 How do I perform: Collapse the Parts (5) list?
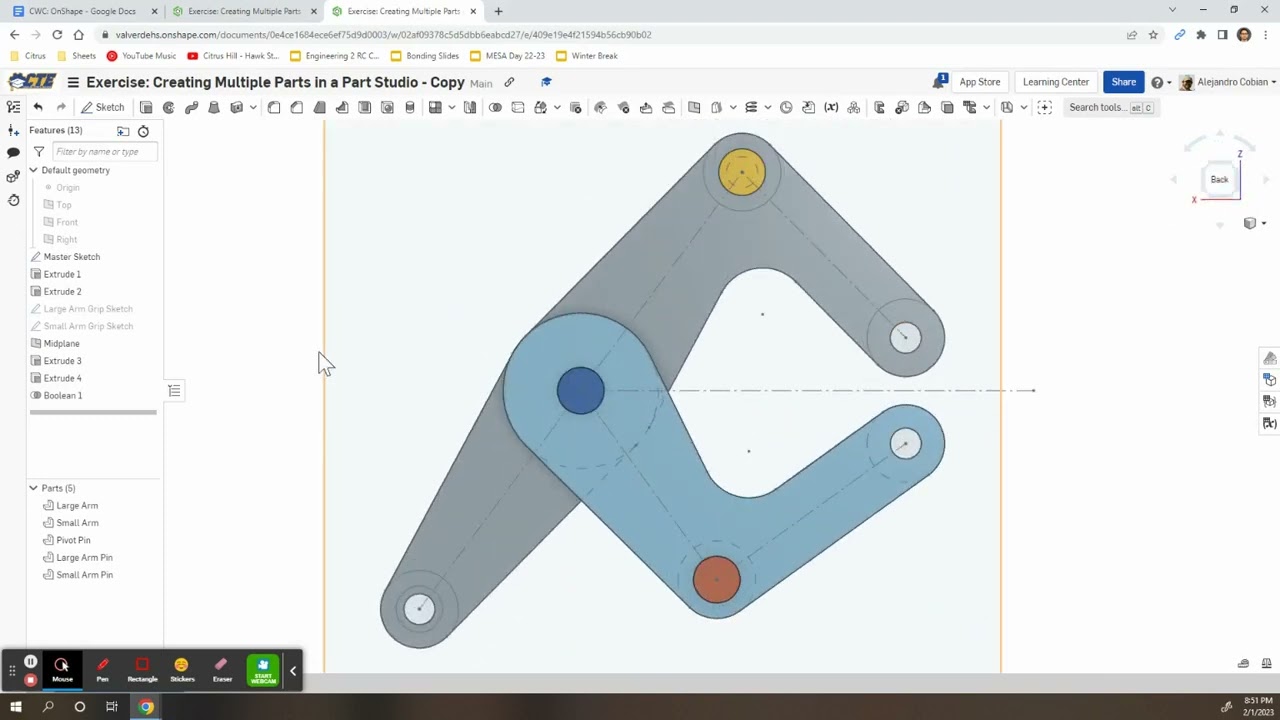coord(34,488)
